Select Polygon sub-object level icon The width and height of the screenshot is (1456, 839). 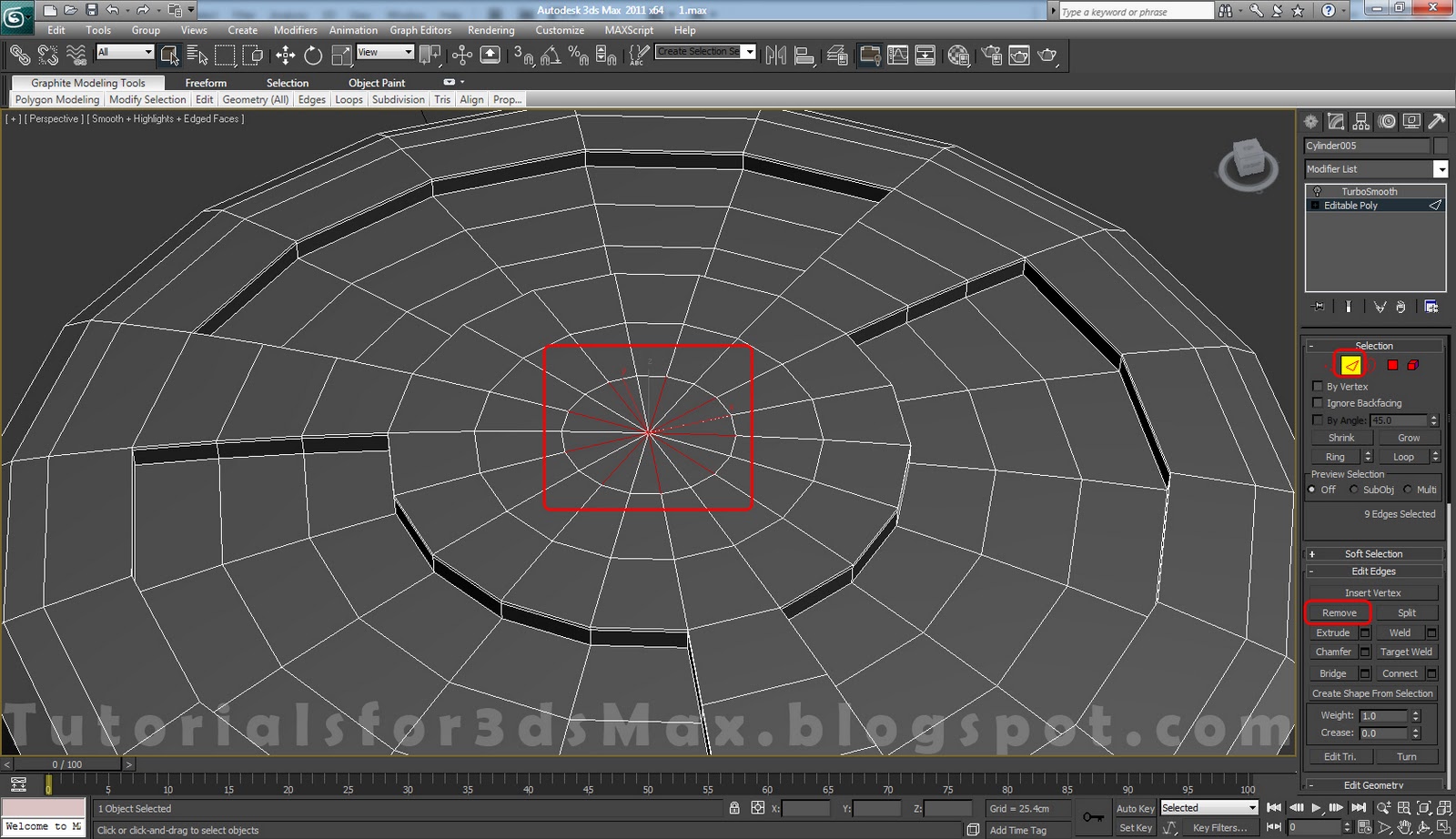click(1392, 365)
